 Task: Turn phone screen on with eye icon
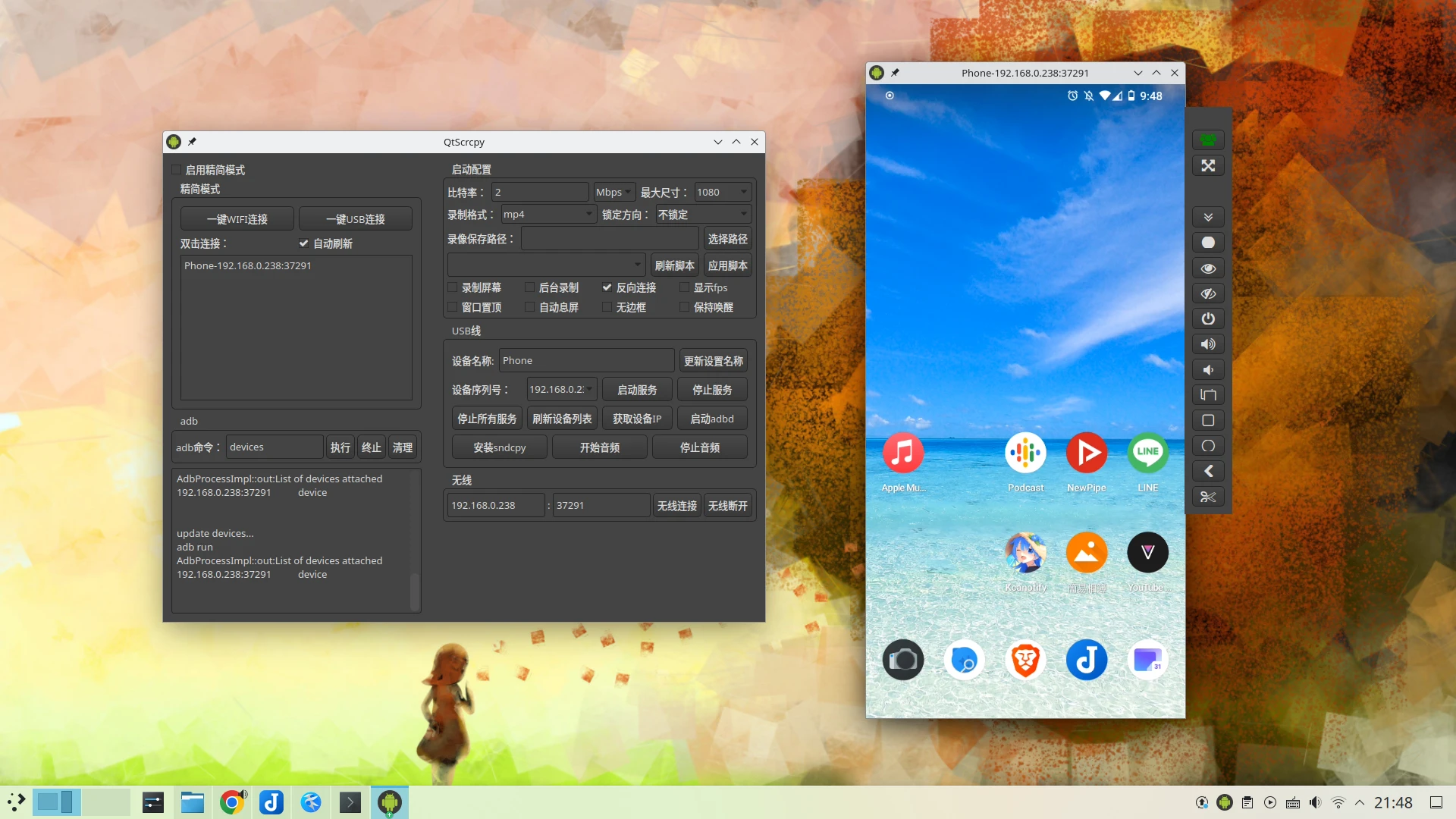1208,268
